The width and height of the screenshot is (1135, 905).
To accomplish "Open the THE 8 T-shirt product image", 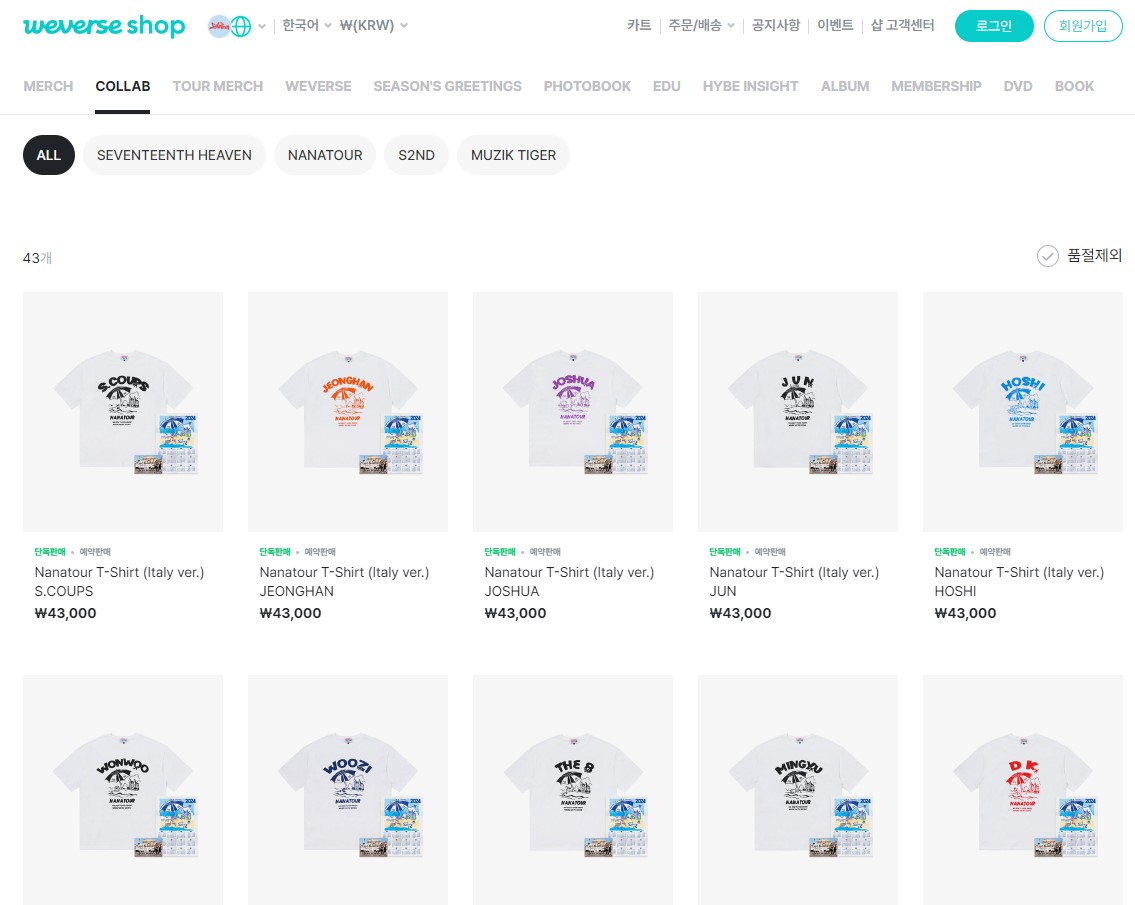I will (x=573, y=790).
